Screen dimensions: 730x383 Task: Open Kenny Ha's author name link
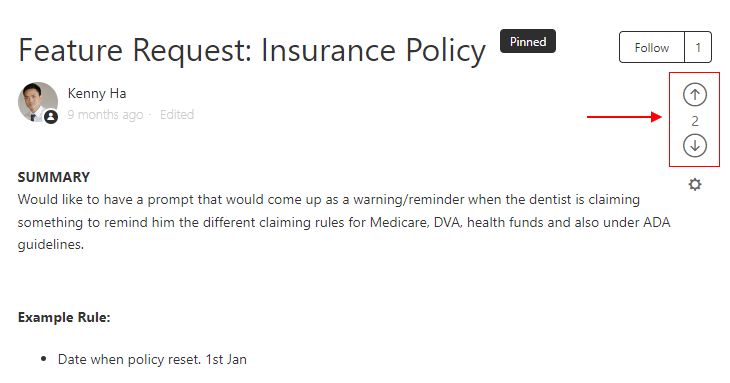pyautogui.click(x=97, y=94)
